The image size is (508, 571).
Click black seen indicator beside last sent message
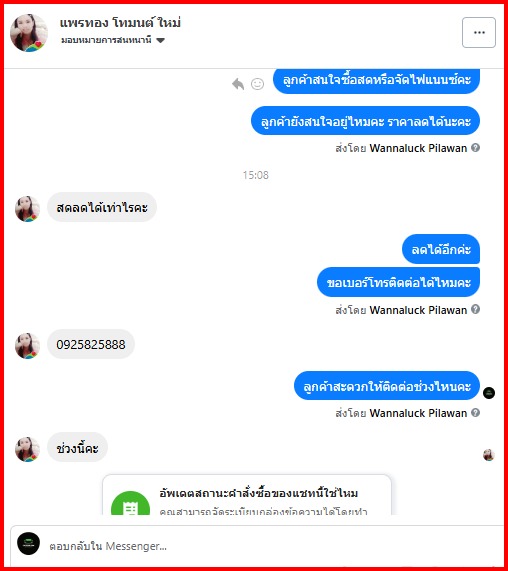(489, 393)
